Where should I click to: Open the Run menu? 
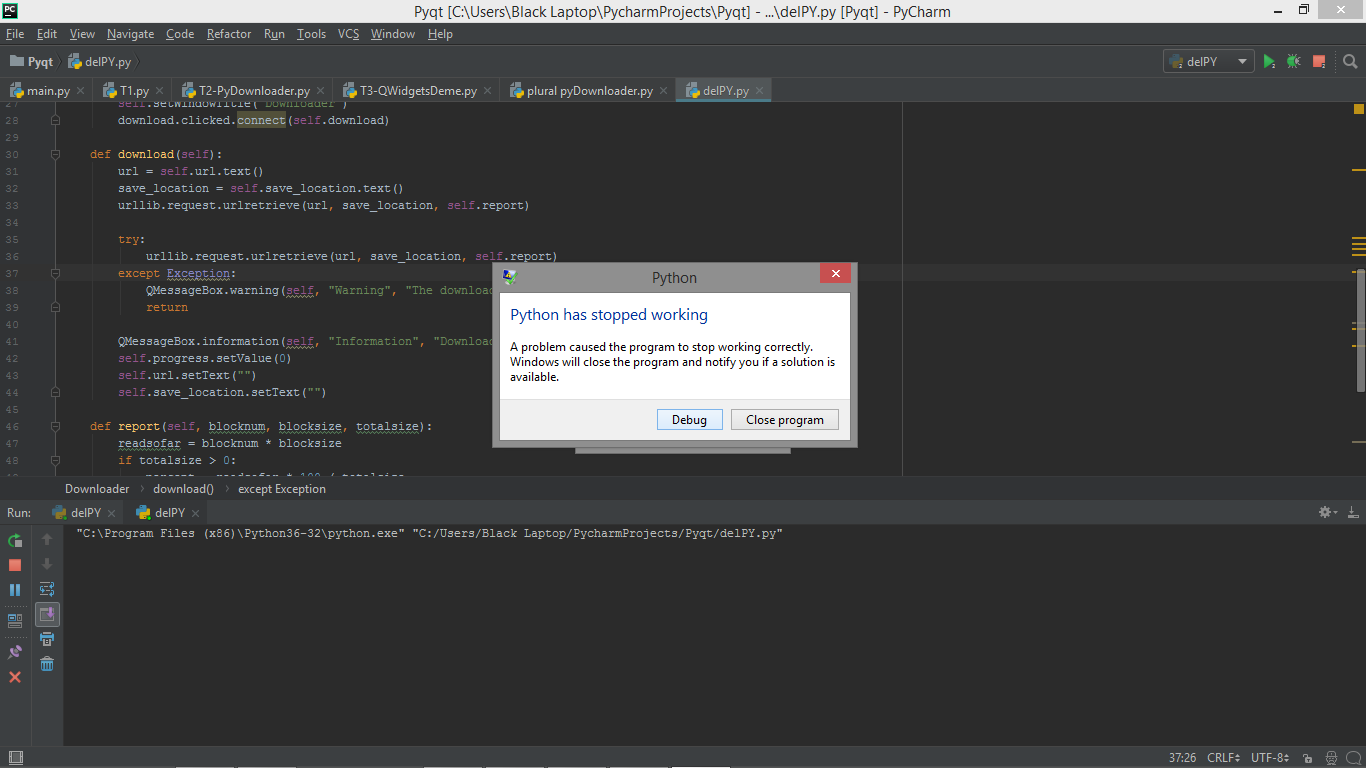tap(274, 34)
